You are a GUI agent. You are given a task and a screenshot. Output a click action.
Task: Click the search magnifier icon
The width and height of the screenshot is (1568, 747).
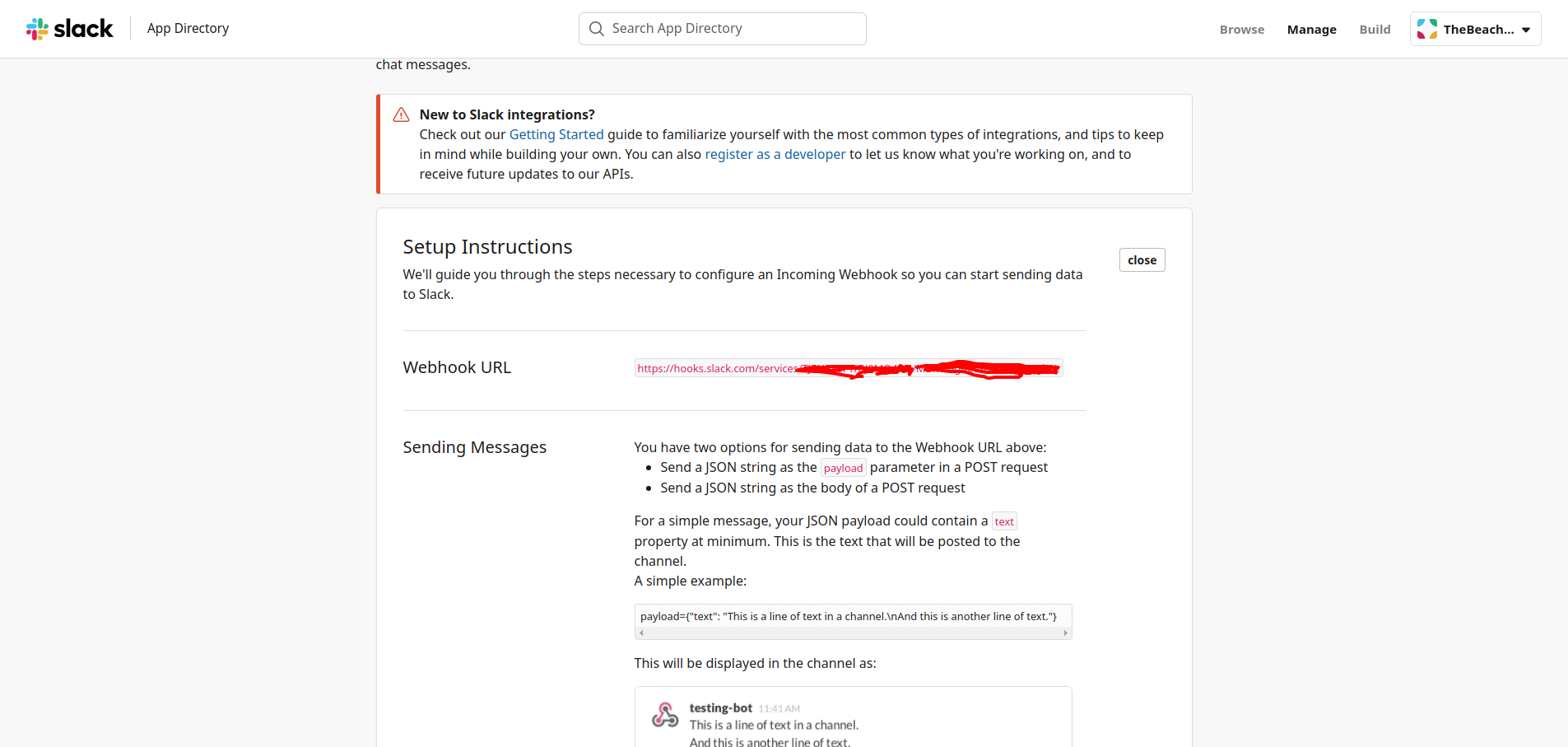(x=597, y=29)
